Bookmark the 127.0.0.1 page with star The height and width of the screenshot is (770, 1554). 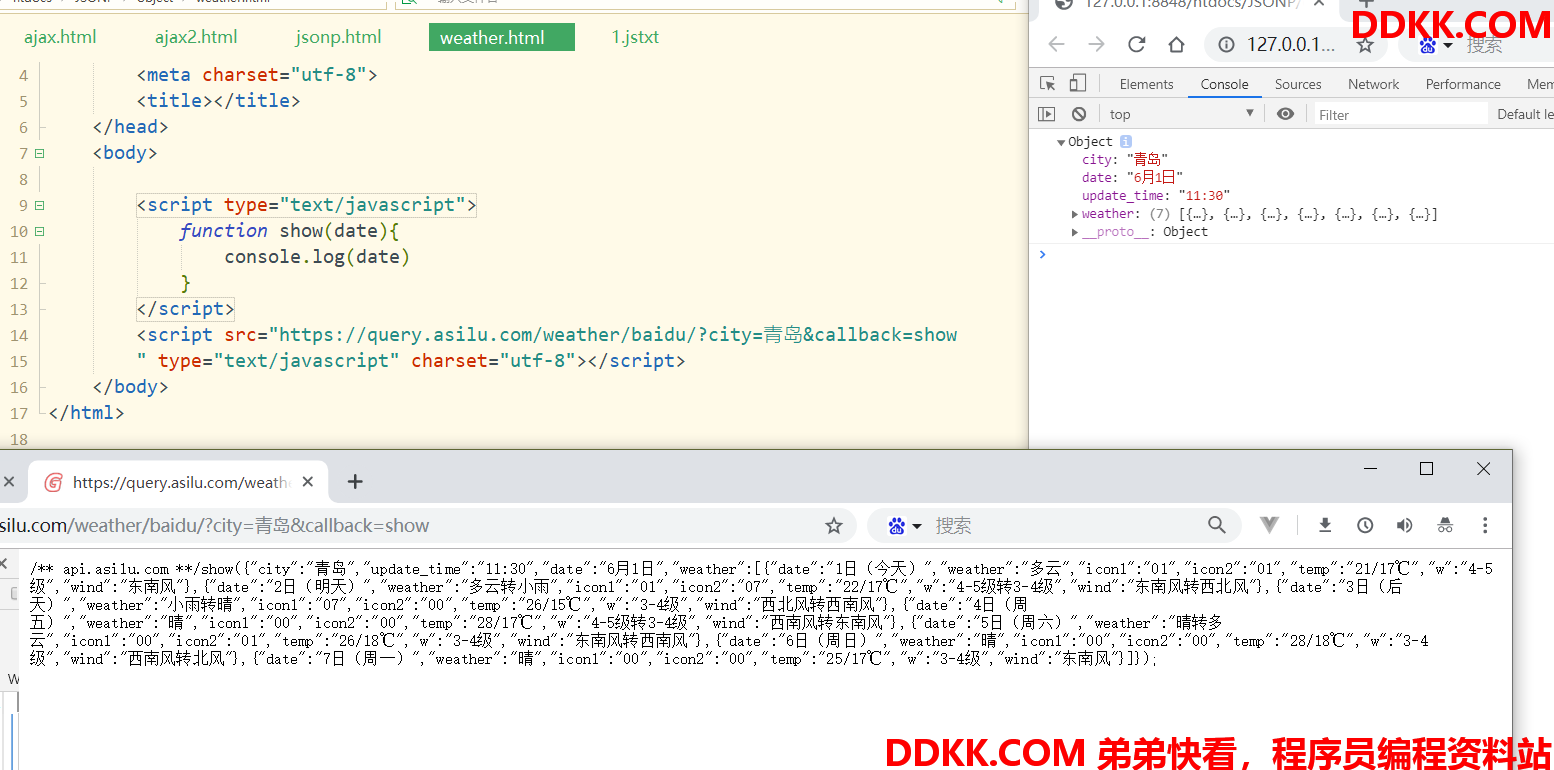pyautogui.click(x=1364, y=44)
